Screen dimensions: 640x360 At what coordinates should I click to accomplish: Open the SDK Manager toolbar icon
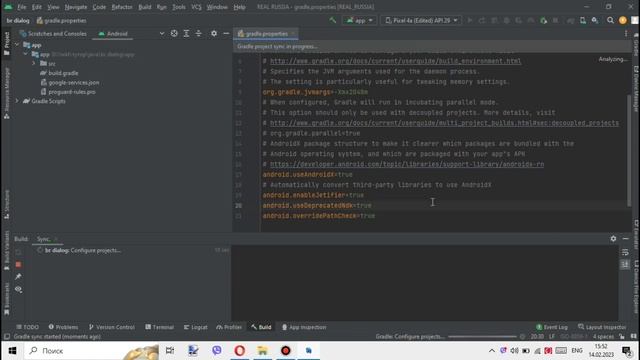point(595,20)
